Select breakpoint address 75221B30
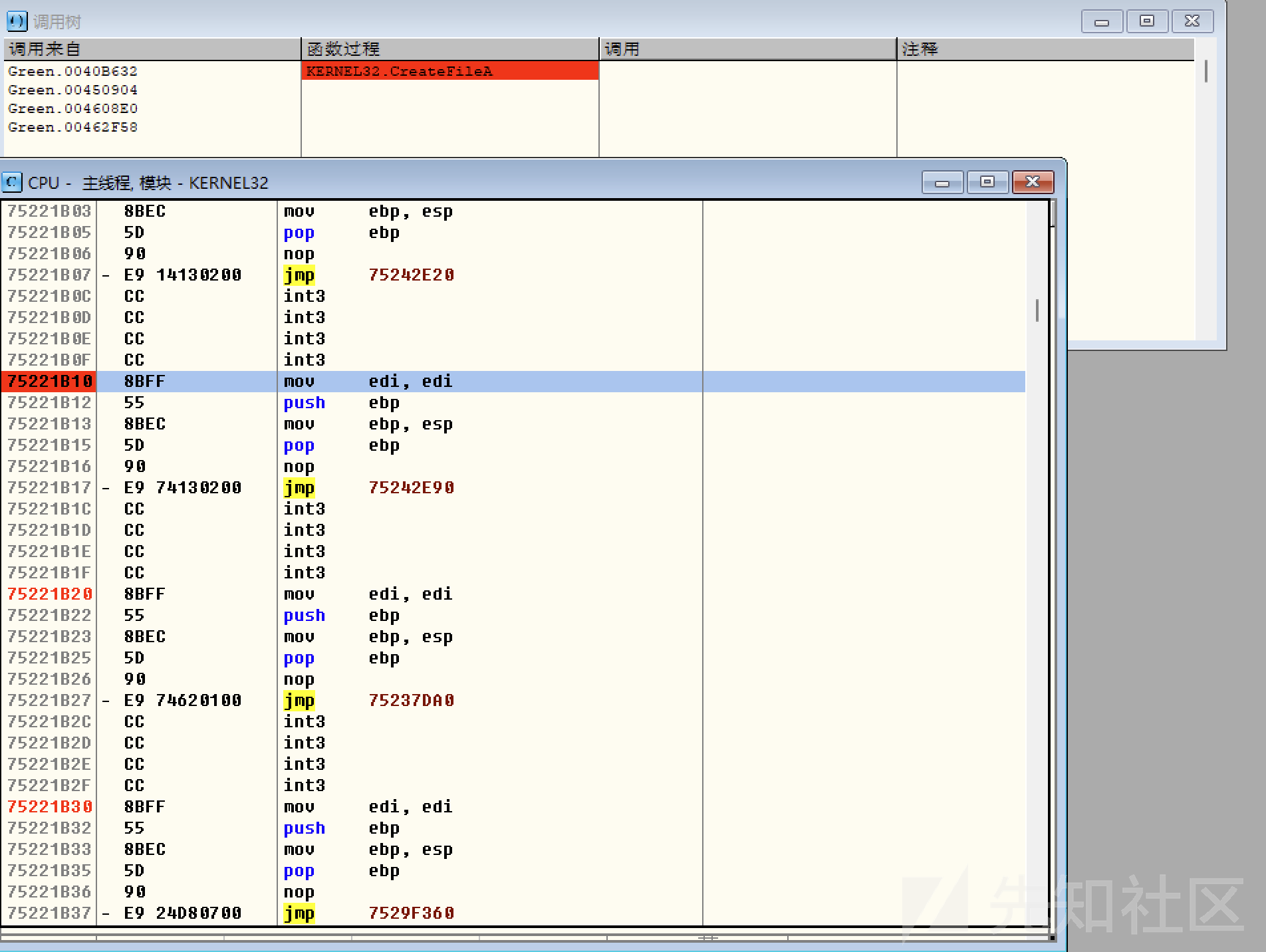The width and height of the screenshot is (1266, 952). pos(49,806)
